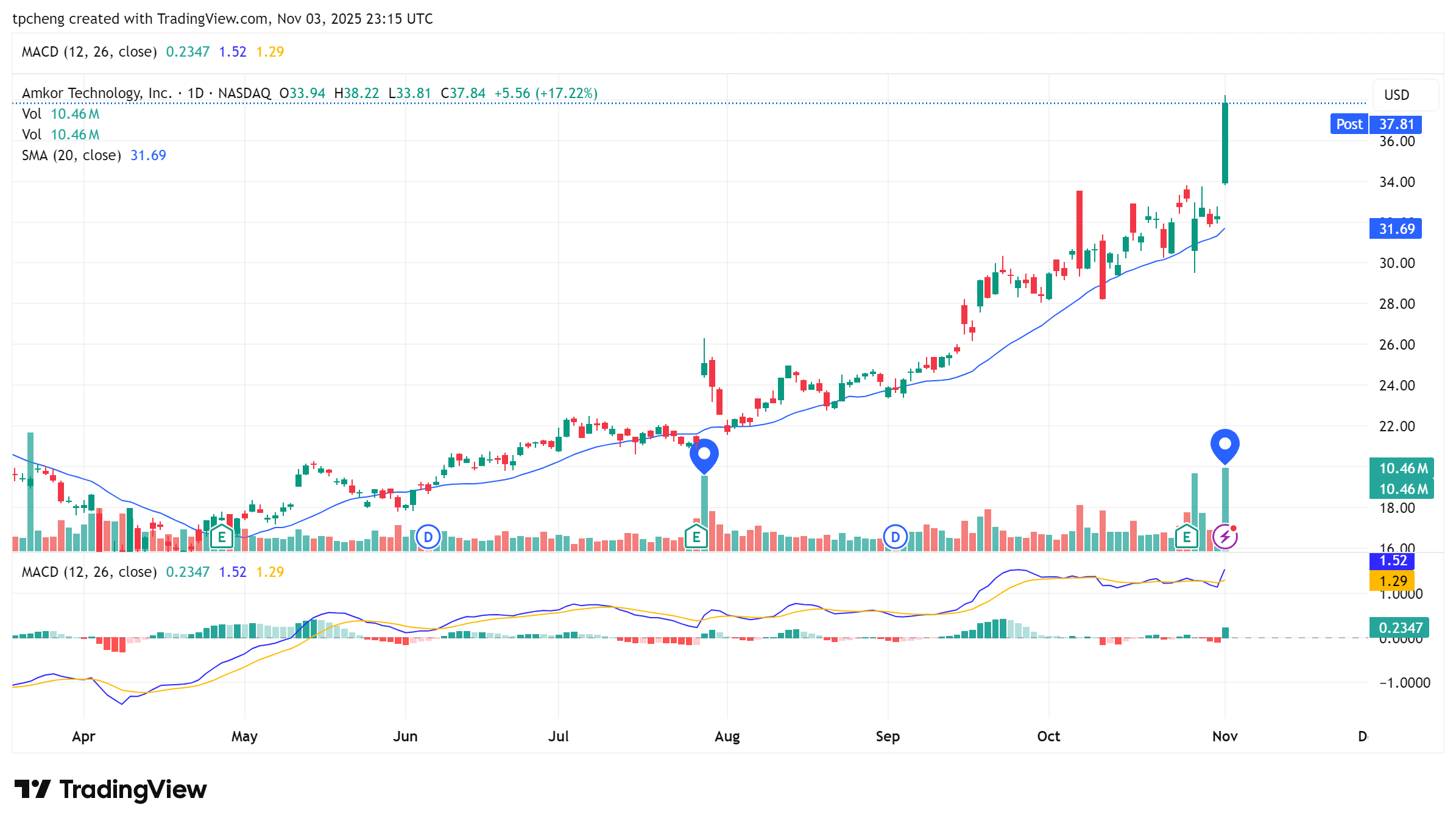Click the earnings E marker before August
1456x826 pixels.
[x=696, y=537]
